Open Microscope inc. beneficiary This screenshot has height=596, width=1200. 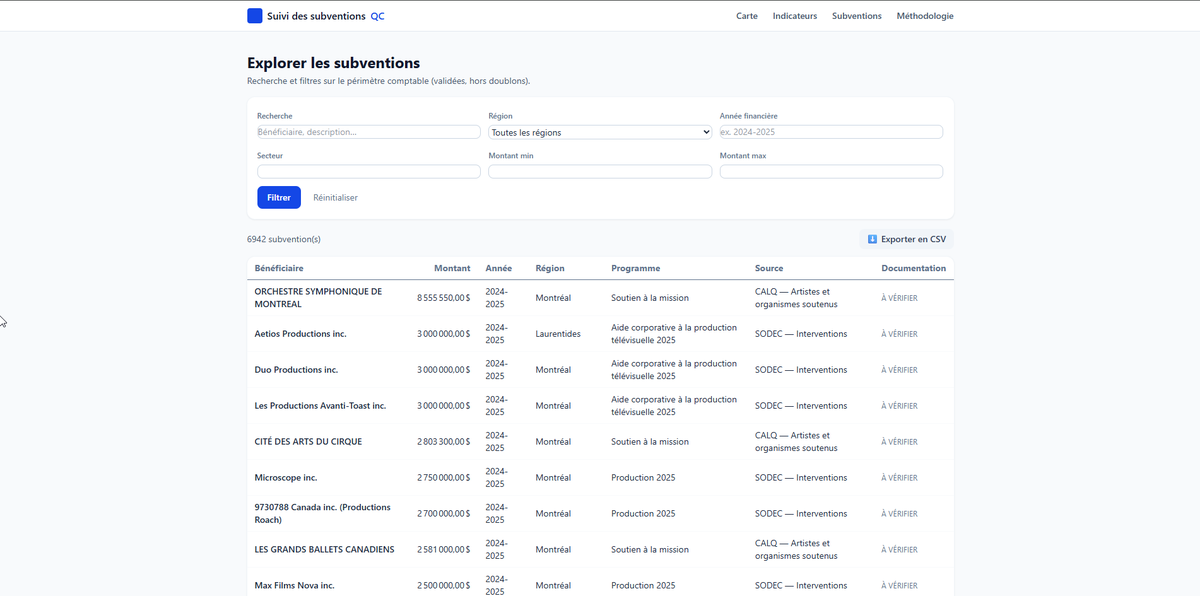[286, 478]
